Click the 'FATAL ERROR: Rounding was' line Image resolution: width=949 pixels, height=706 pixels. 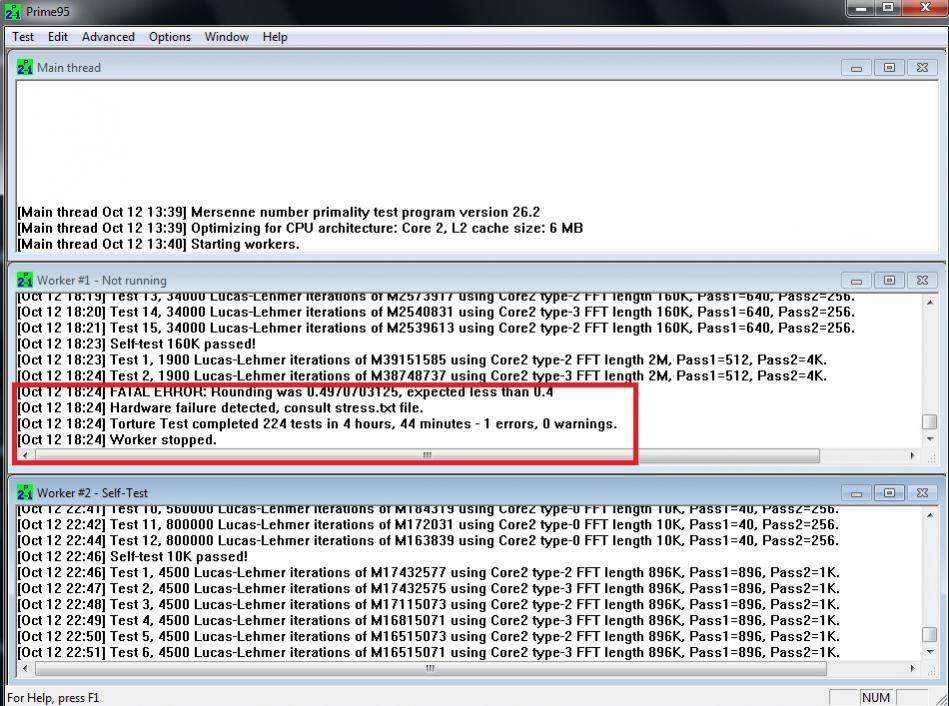(285, 392)
